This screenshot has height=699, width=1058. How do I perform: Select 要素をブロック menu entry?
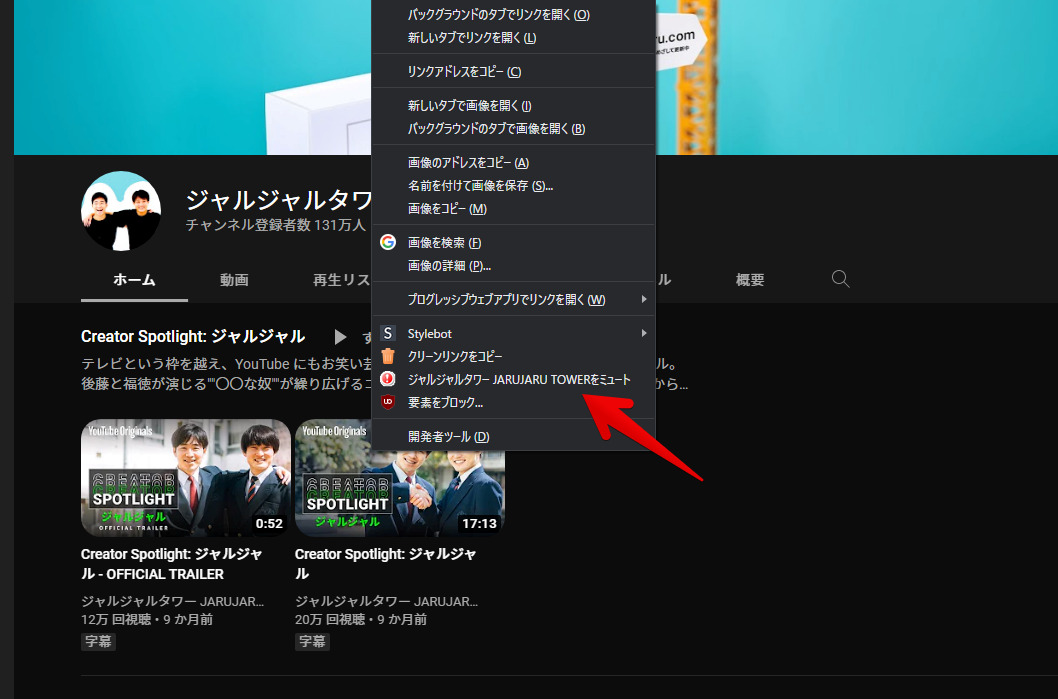click(x=513, y=402)
